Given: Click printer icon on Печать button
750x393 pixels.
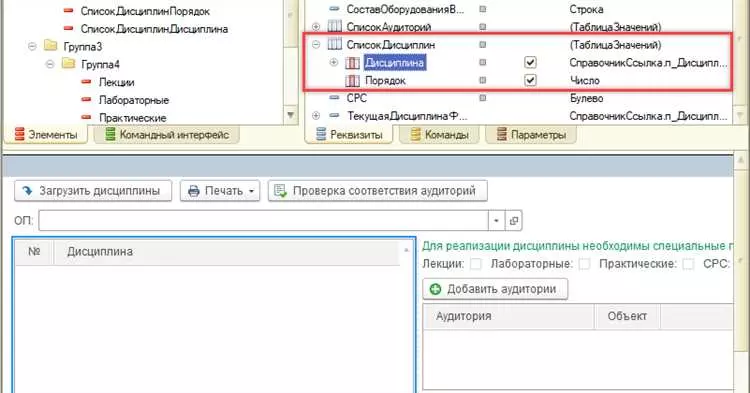Looking at the screenshot, I should pyautogui.click(x=193, y=191).
